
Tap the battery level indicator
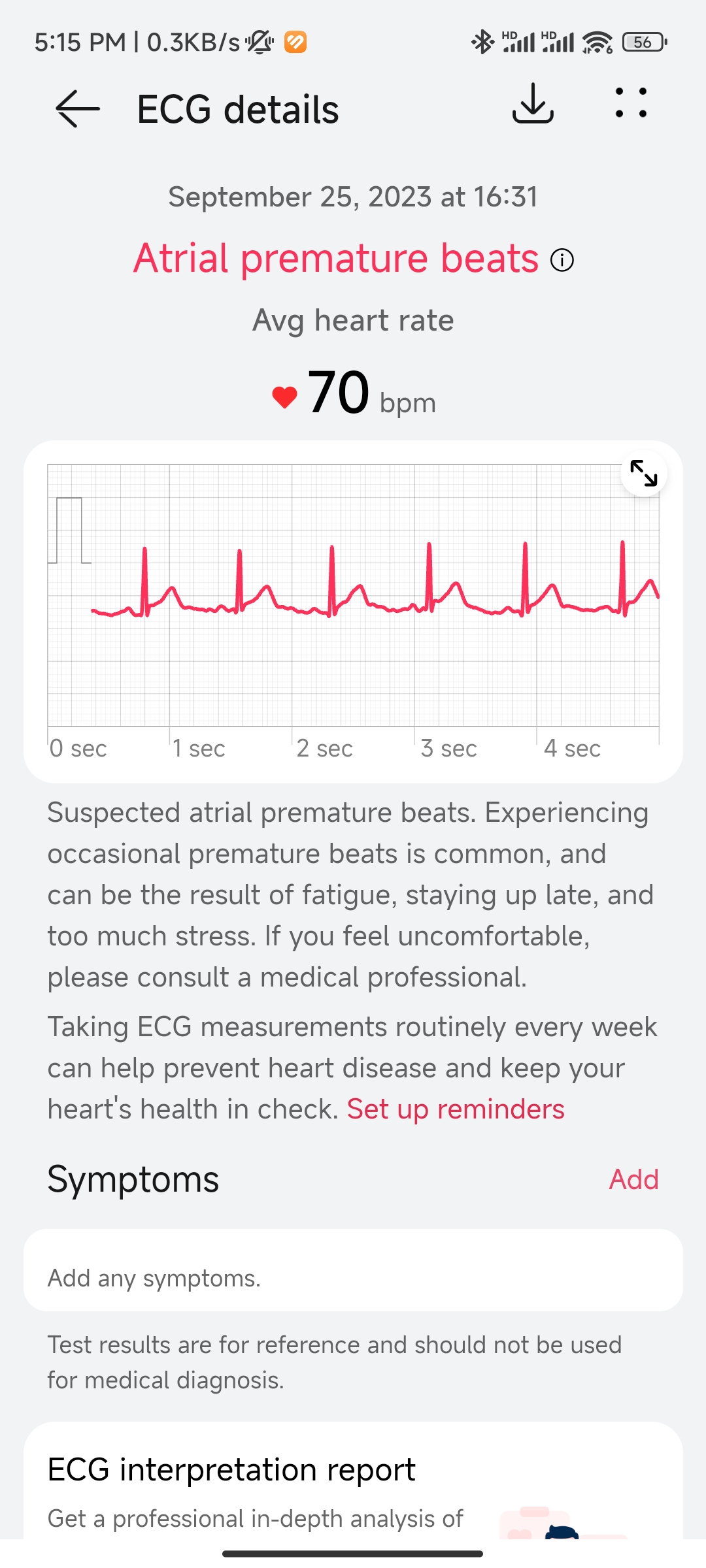644,42
